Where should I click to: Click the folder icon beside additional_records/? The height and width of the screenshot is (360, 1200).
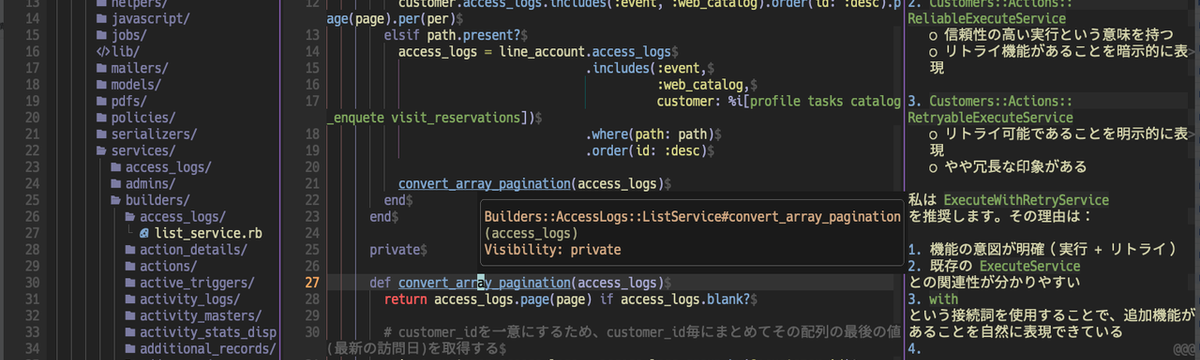[x=130, y=348]
